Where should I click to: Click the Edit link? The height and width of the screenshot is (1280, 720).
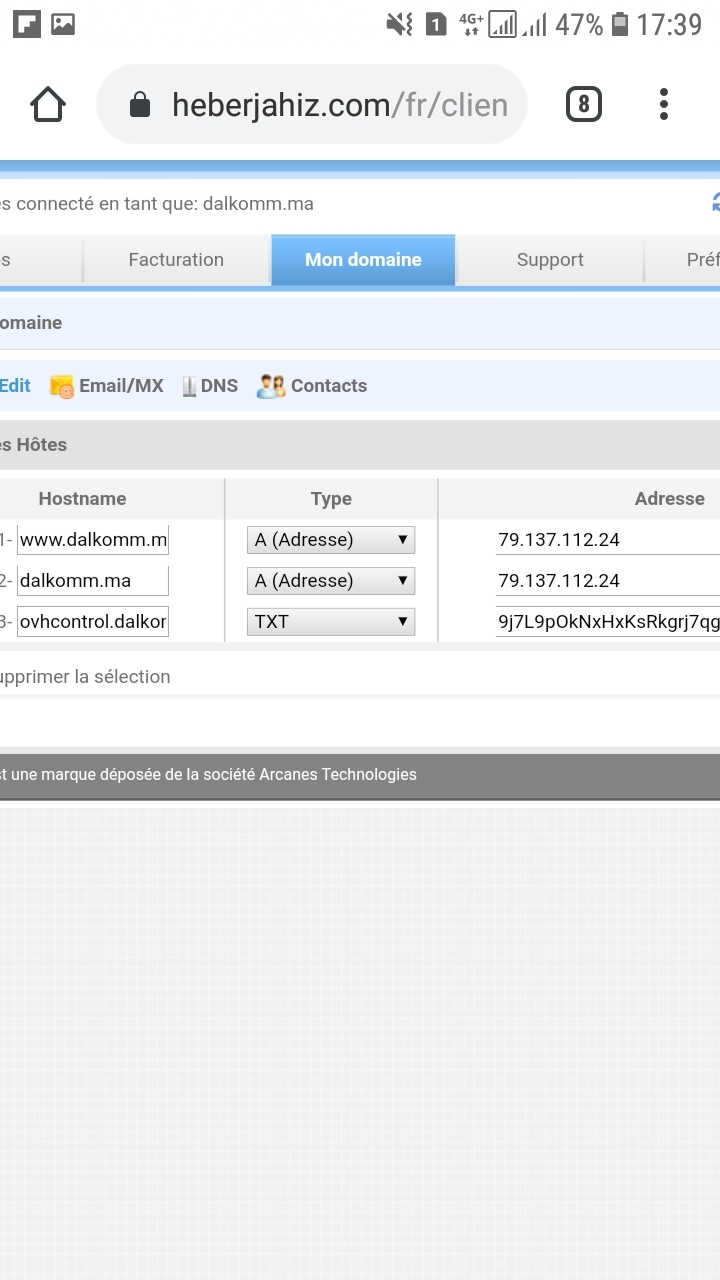15,386
